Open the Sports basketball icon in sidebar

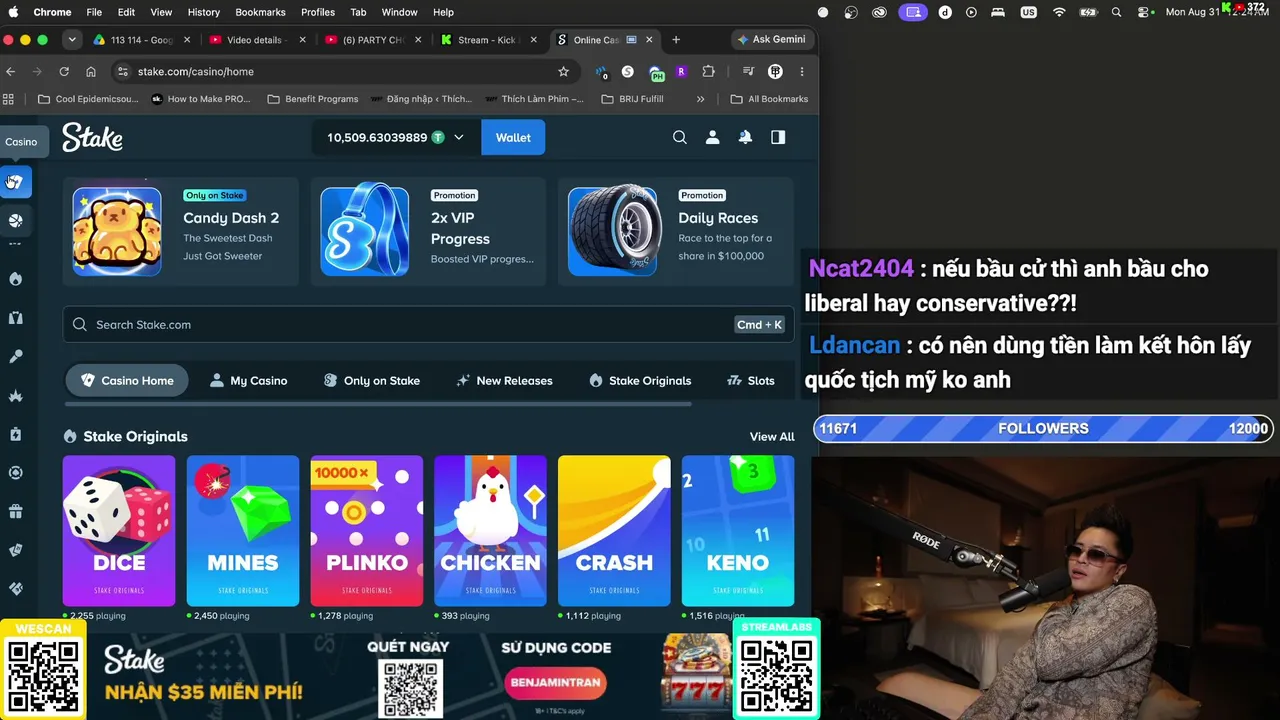(x=16, y=220)
